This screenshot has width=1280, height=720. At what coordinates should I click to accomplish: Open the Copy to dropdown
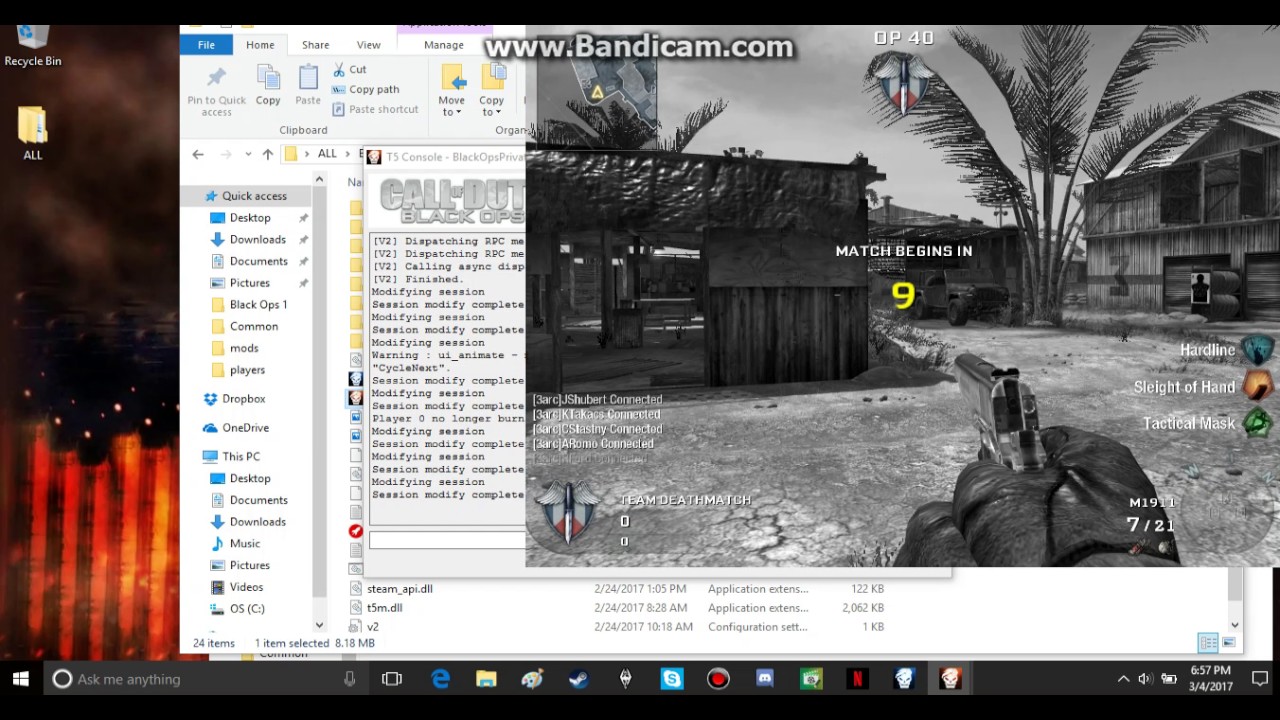pyautogui.click(x=492, y=90)
